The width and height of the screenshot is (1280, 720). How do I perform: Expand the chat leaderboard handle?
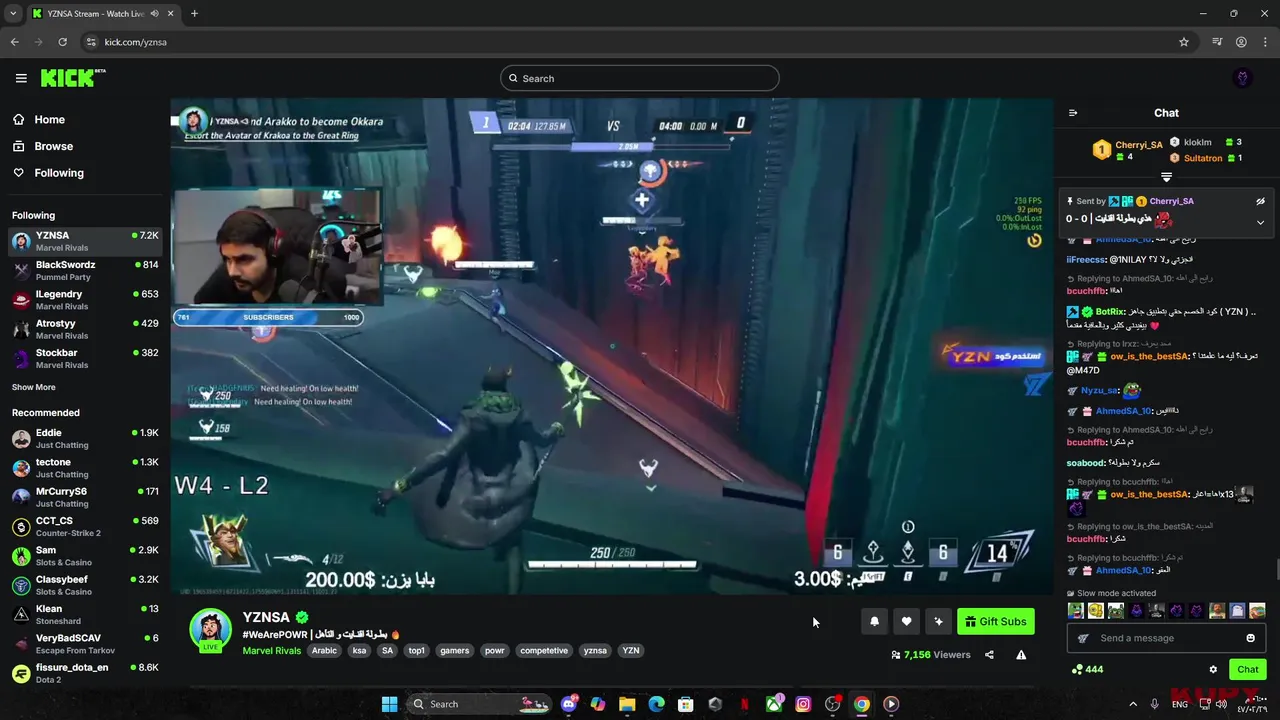click(1166, 177)
